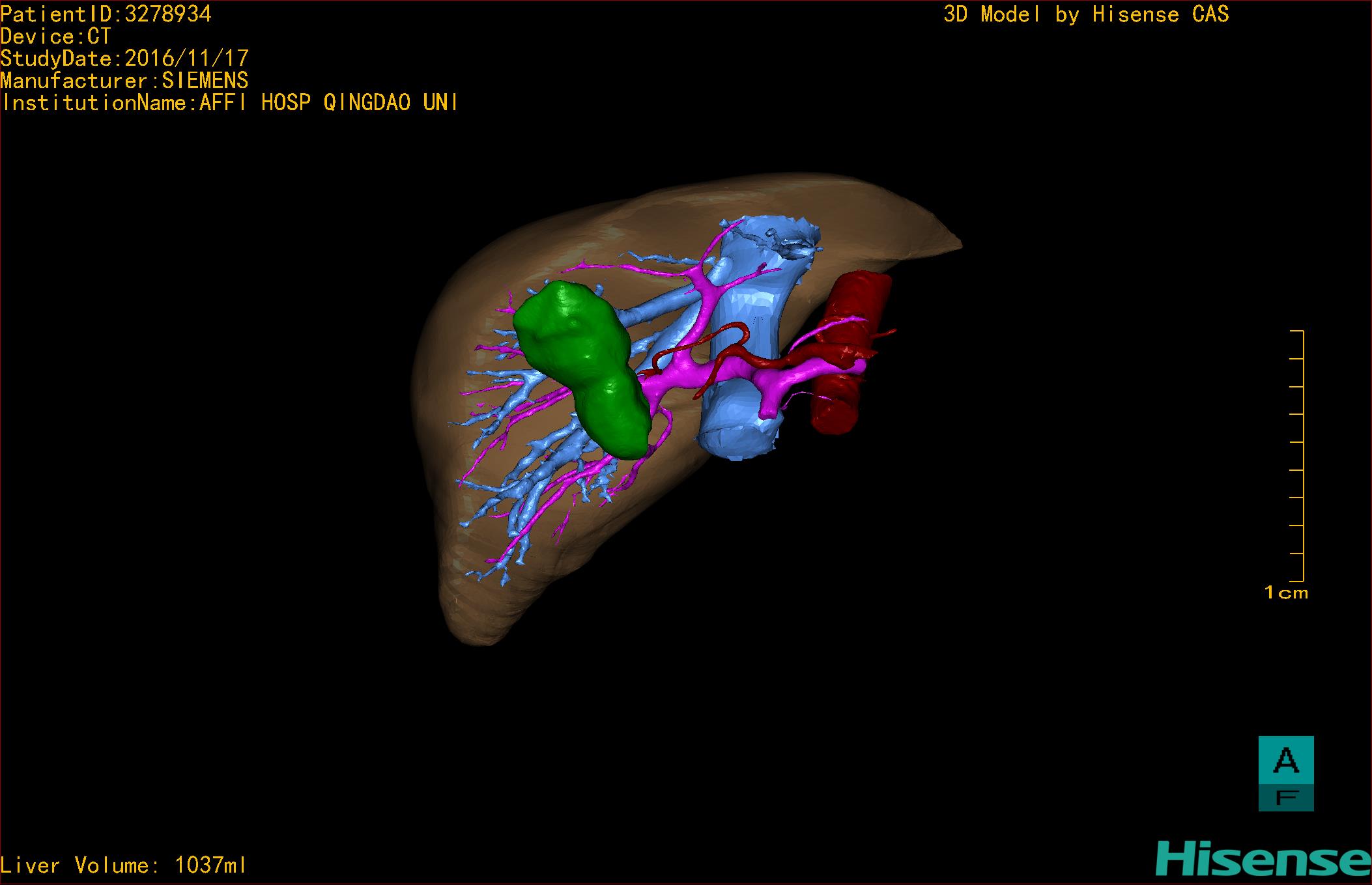Click the Liver Volume: 1037ml readout
This screenshot has height=885, width=1372.
pyautogui.click(x=124, y=865)
